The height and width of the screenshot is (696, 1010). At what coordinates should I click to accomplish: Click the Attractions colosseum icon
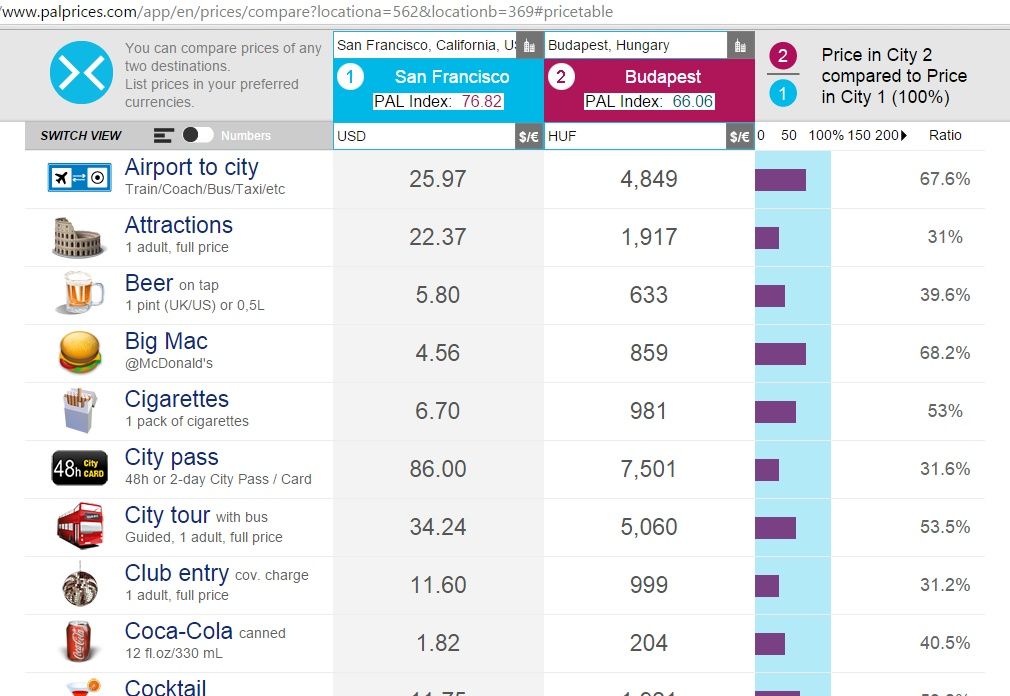[x=79, y=237]
